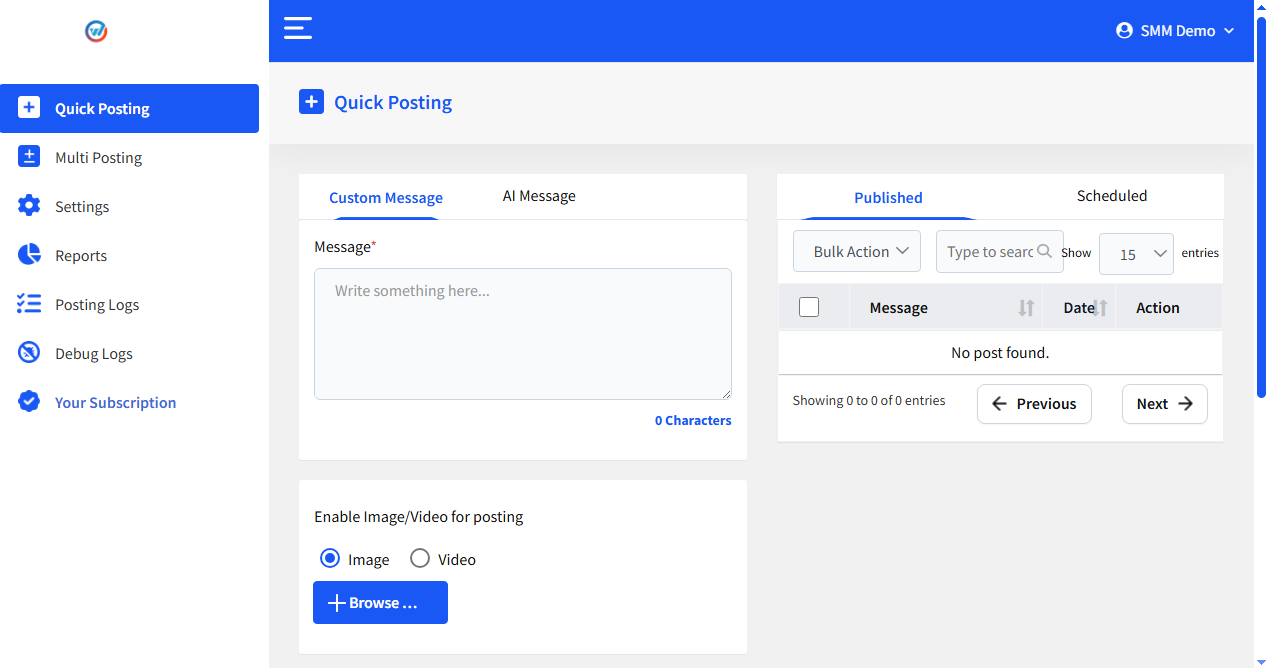Screen dimensions: 1268x668
Task: Toggle the hamburger menu in top bar
Action: tap(298, 28)
